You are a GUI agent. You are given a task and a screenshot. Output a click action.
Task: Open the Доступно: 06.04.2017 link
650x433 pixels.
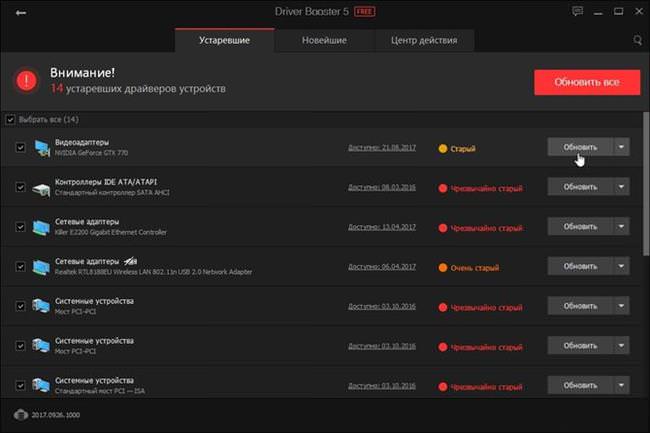coord(382,267)
